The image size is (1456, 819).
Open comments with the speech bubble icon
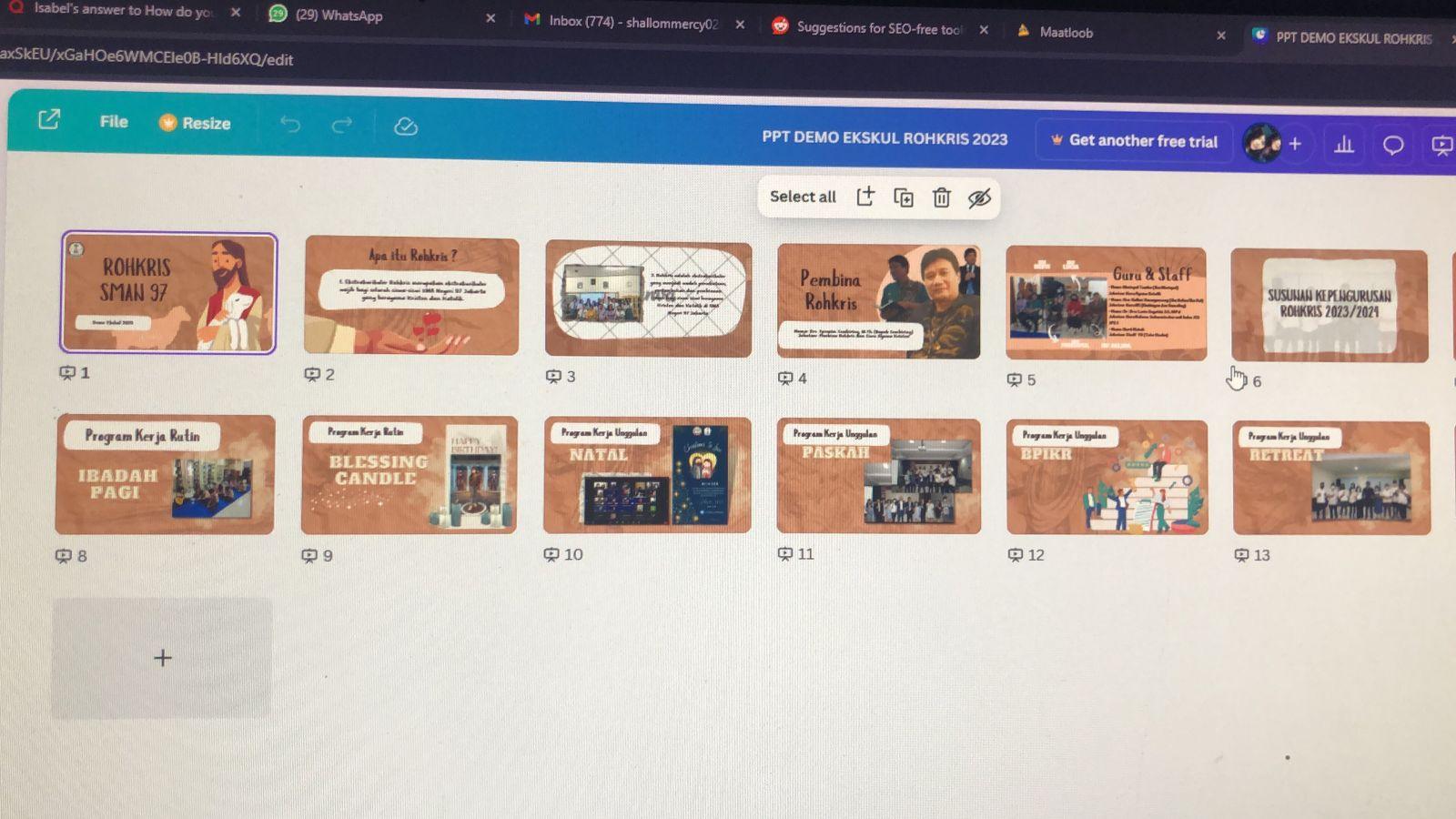coord(1393,145)
